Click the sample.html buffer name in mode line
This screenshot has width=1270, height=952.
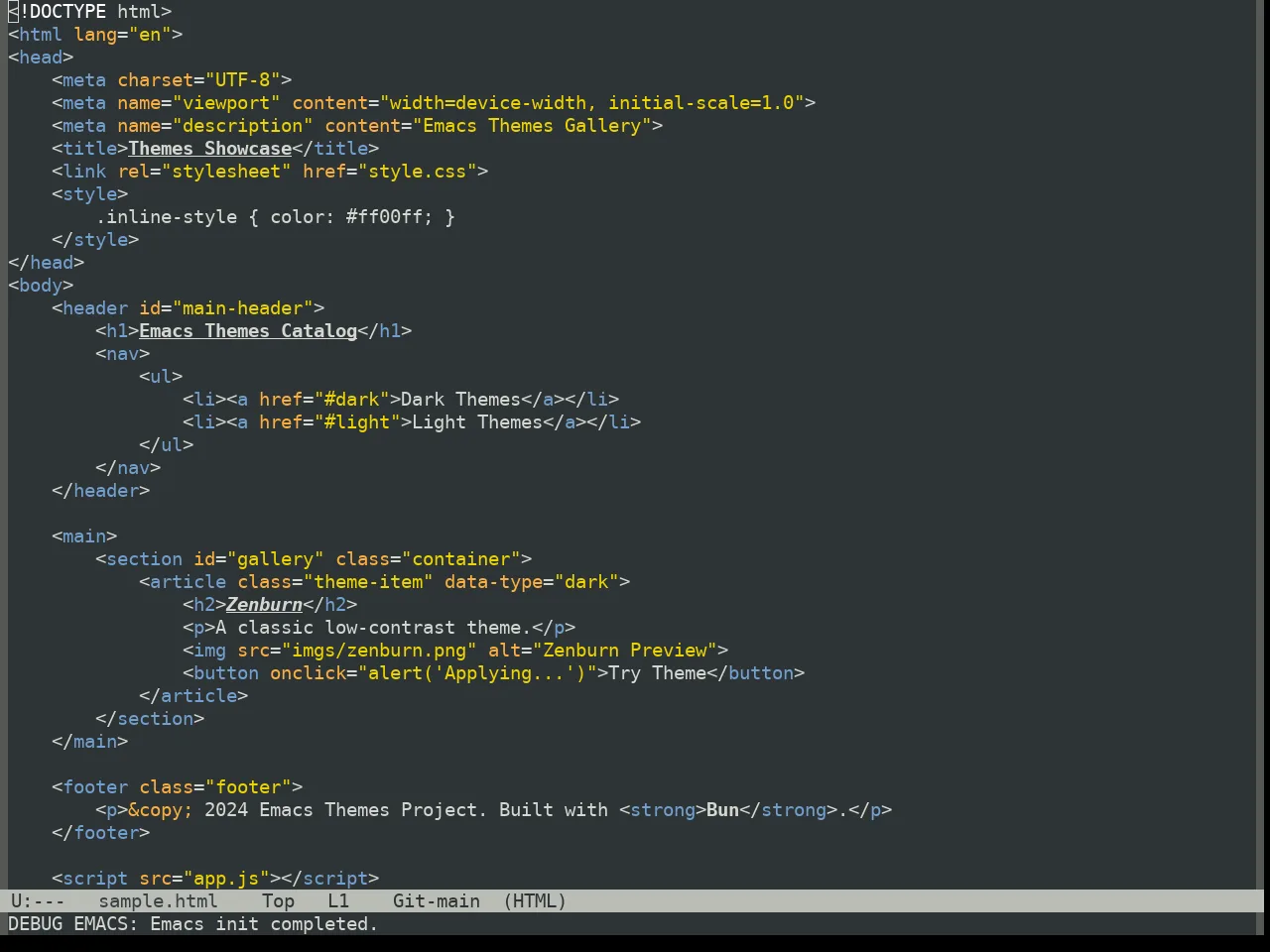pyautogui.click(x=158, y=901)
